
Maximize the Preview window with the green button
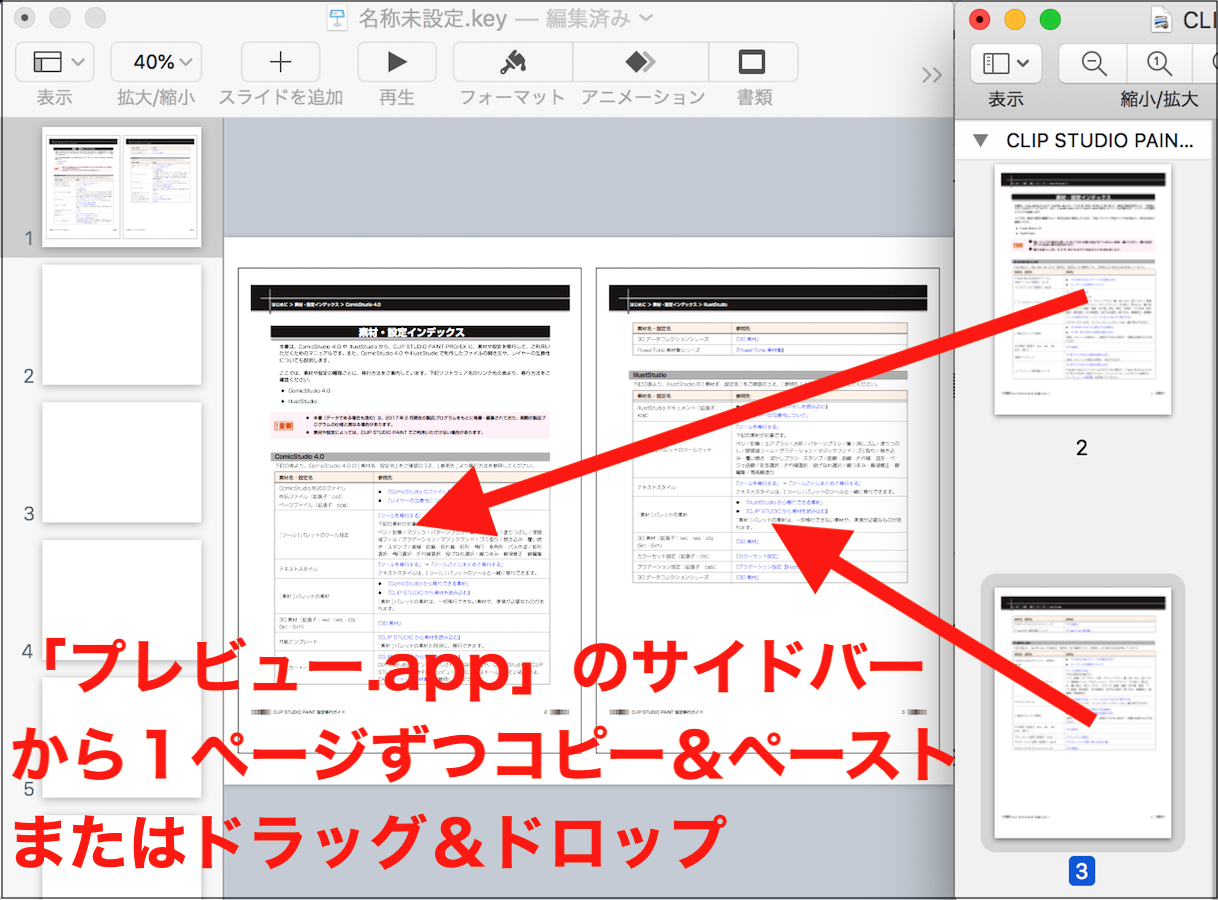[x=1050, y=19]
